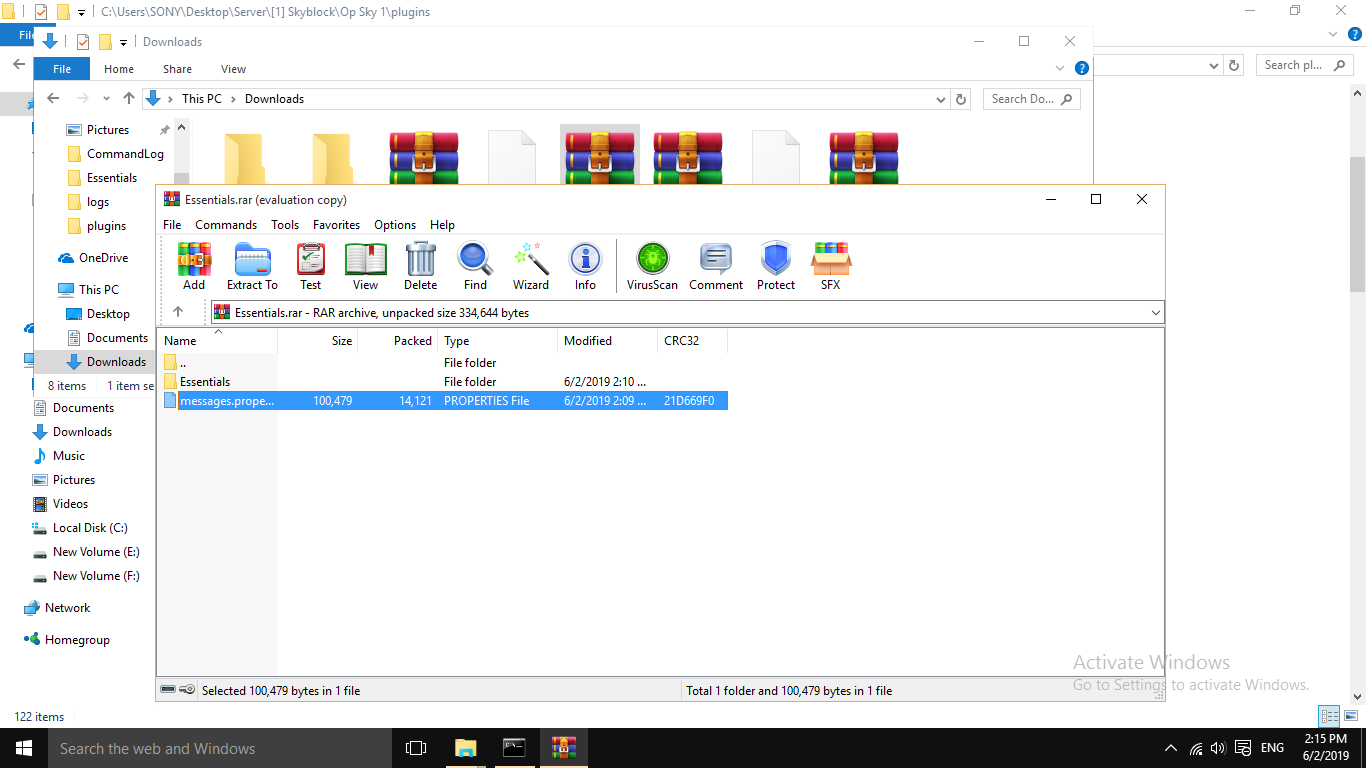Click the SFX toolbar icon
The height and width of the screenshot is (768, 1366).
pyautogui.click(x=831, y=266)
